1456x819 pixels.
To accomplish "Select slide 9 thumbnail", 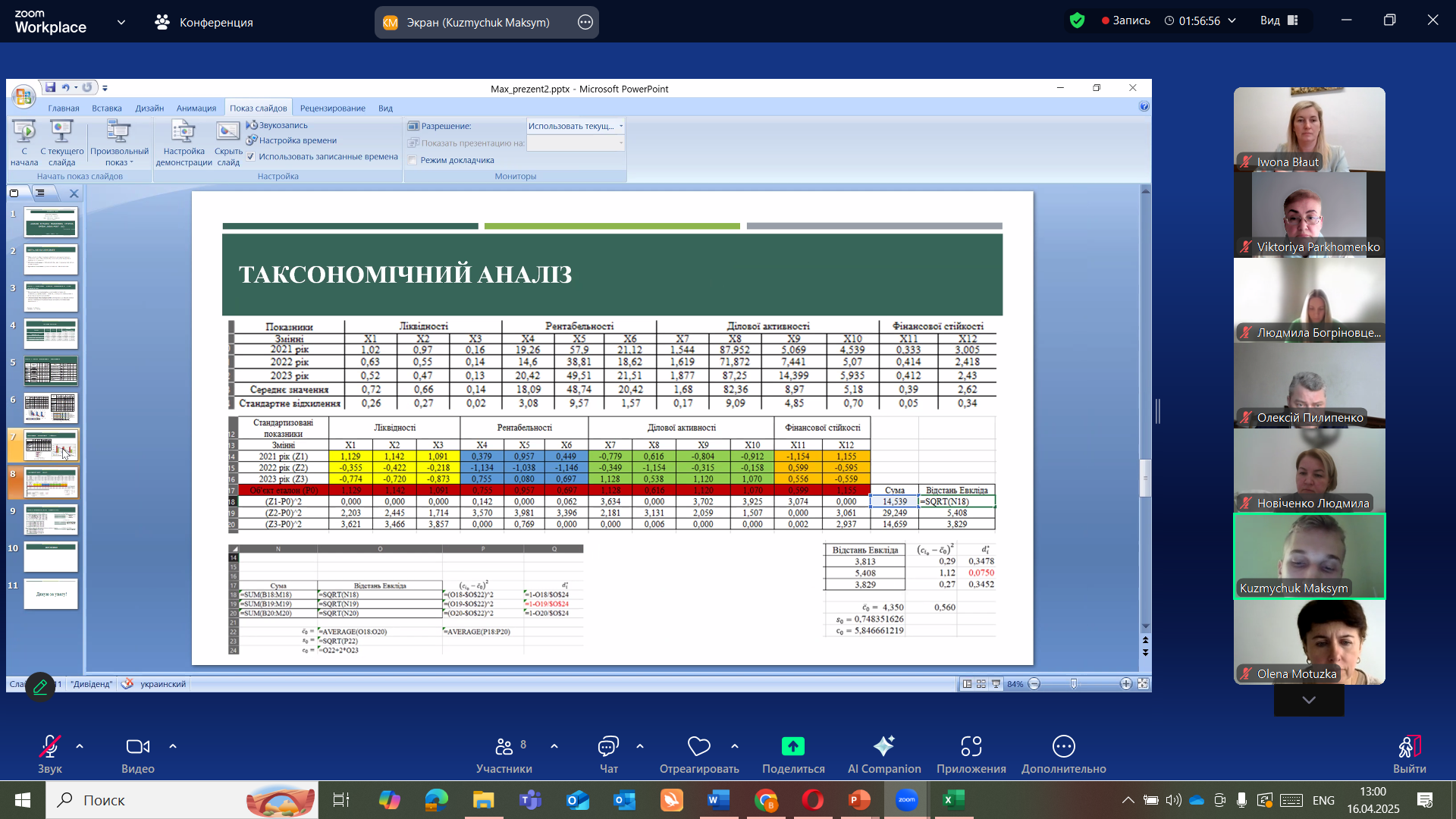I will pos(51,520).
